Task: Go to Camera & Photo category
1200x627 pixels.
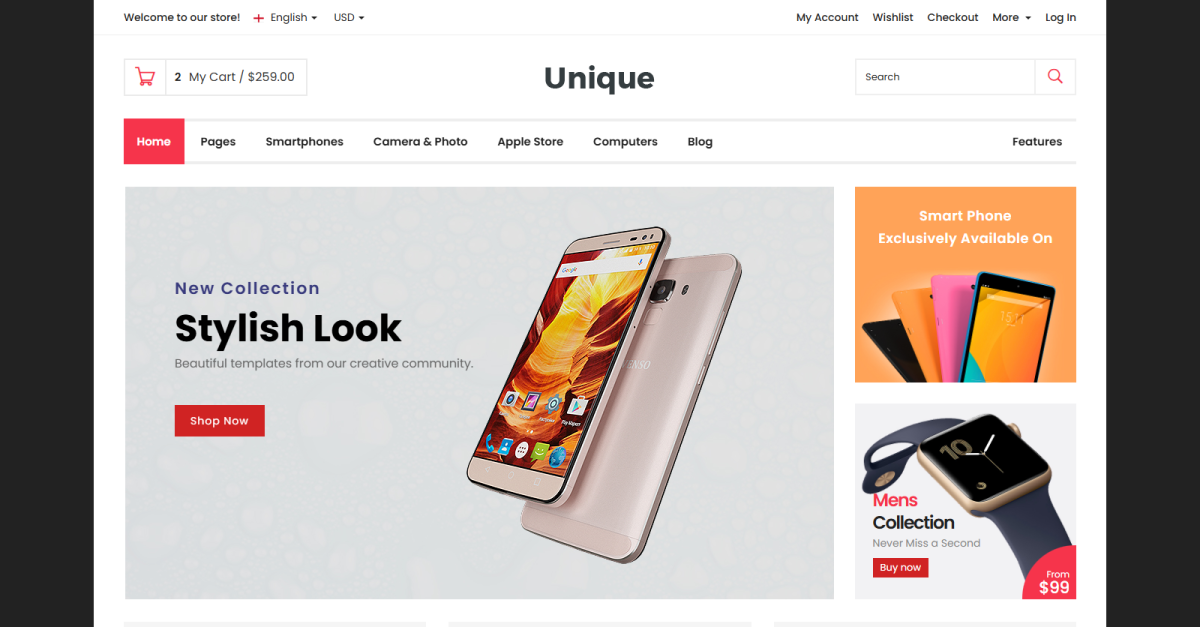Action: [420, 142]
